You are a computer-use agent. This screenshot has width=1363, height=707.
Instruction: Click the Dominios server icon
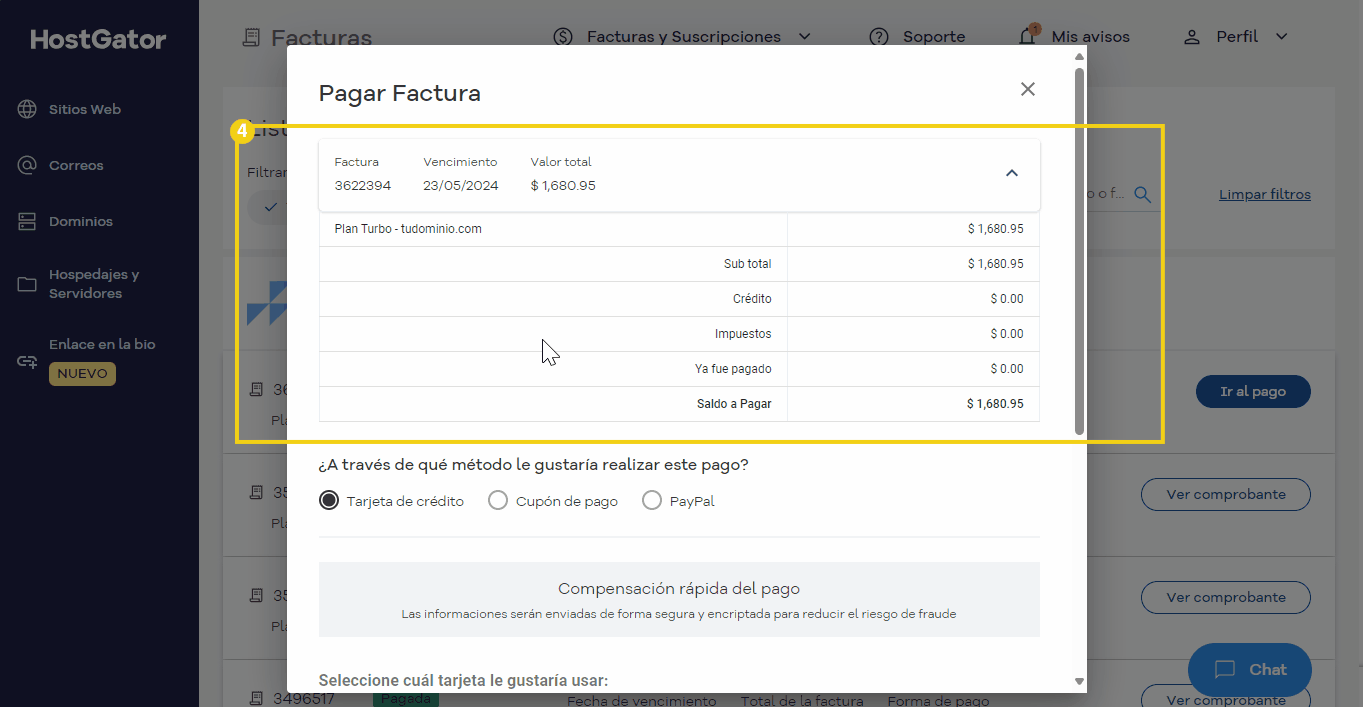point(27,221)
